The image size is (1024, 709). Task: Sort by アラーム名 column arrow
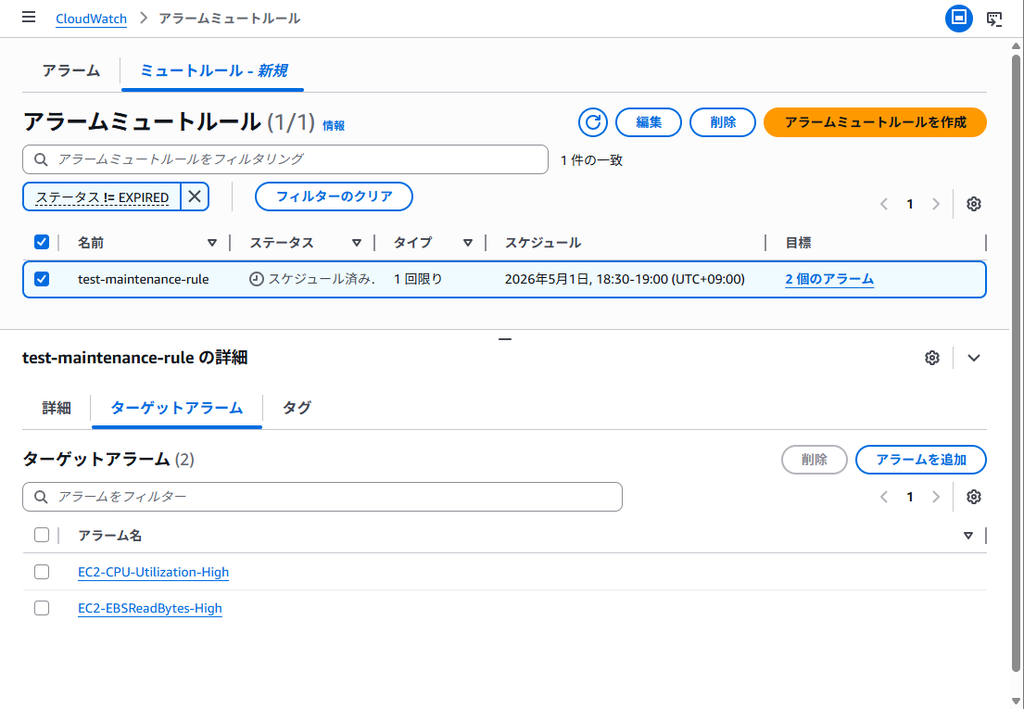tap(968, 535)
